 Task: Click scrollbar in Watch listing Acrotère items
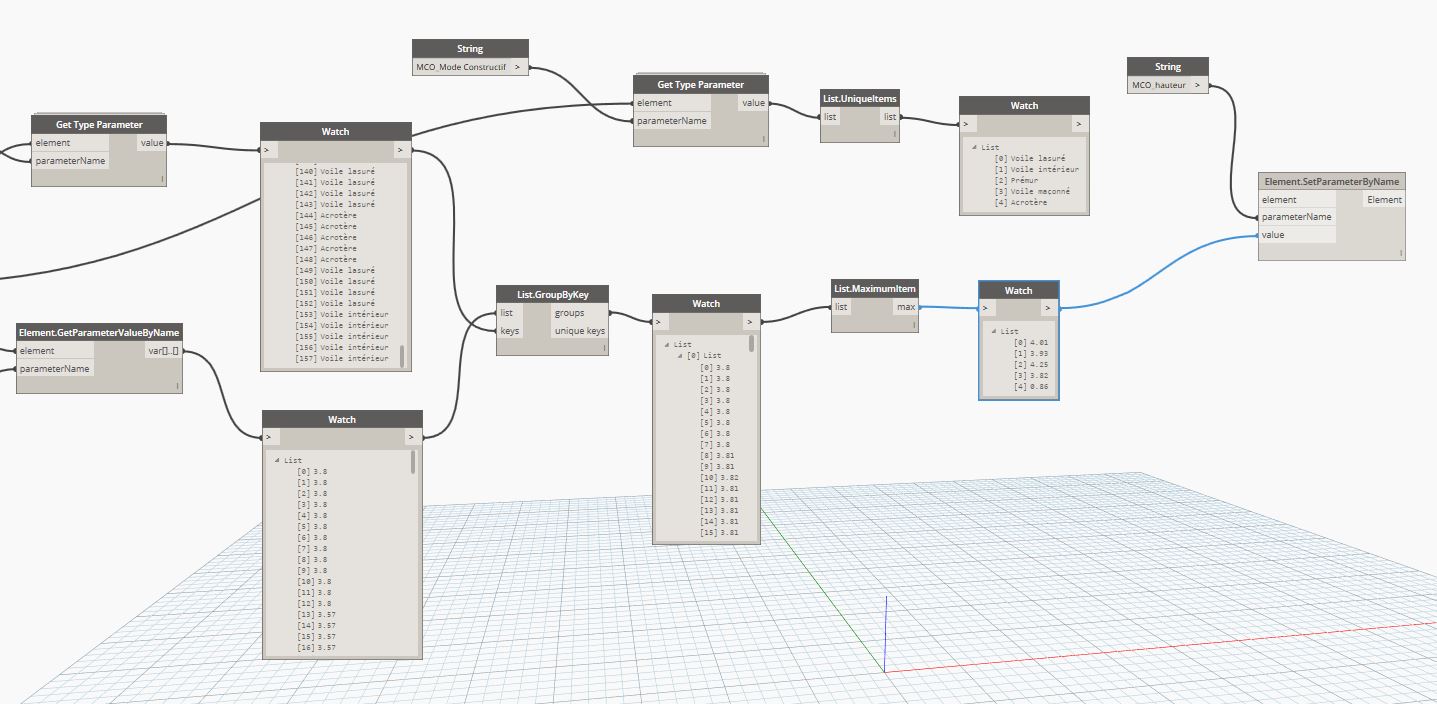403,356
